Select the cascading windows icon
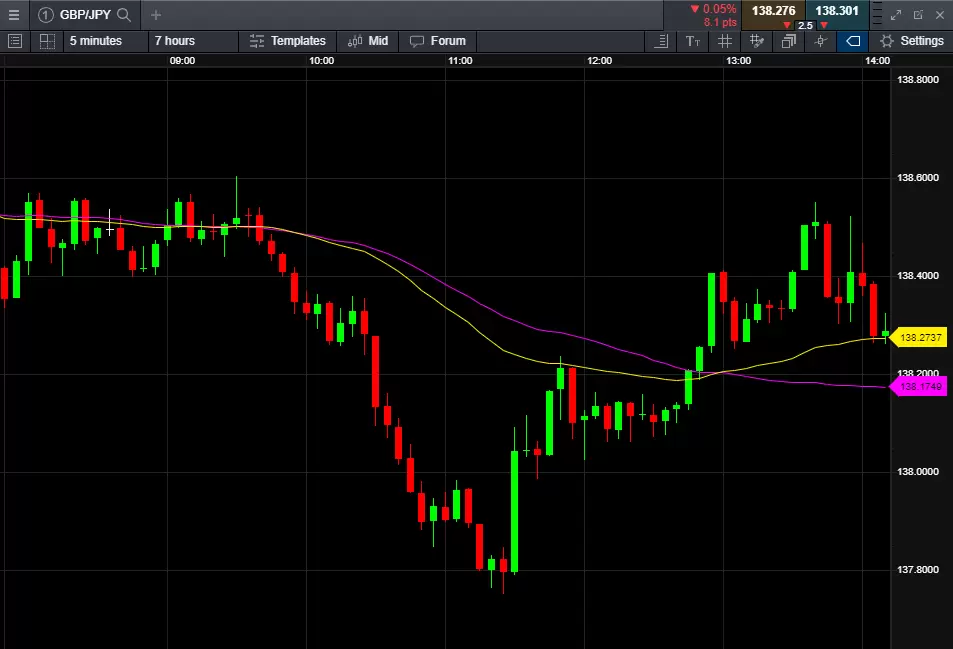Screen dimensions: 953x649 coord(788,41)
